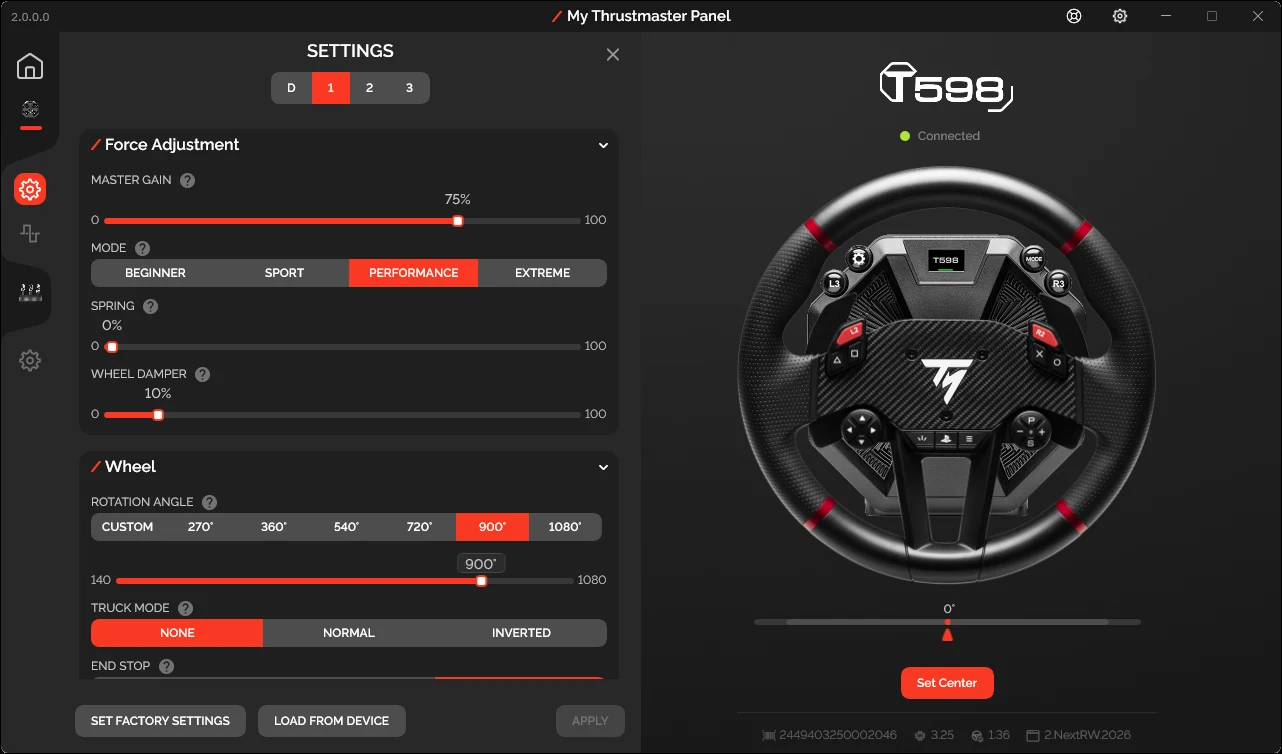Close the Settings panel with X
This screenshot has height=754, width=1282.
point(613,55)
